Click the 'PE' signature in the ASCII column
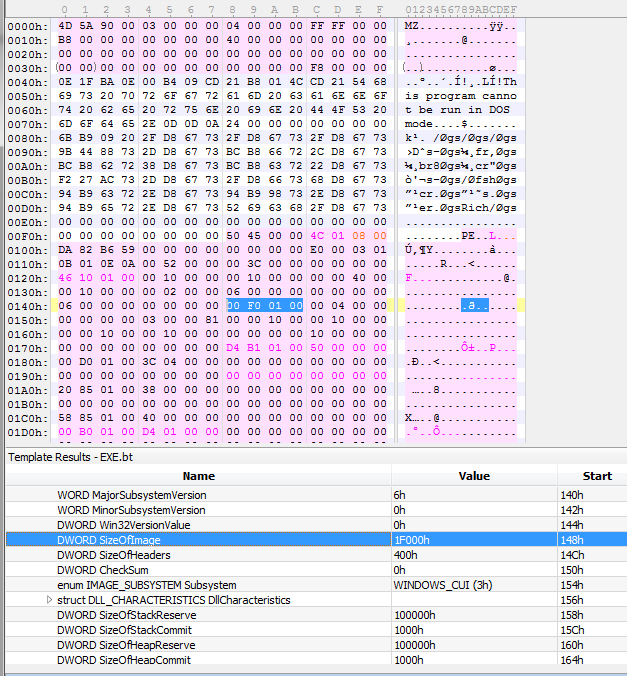Viewport: 627px width, 676px height. [x=467, y=235]
